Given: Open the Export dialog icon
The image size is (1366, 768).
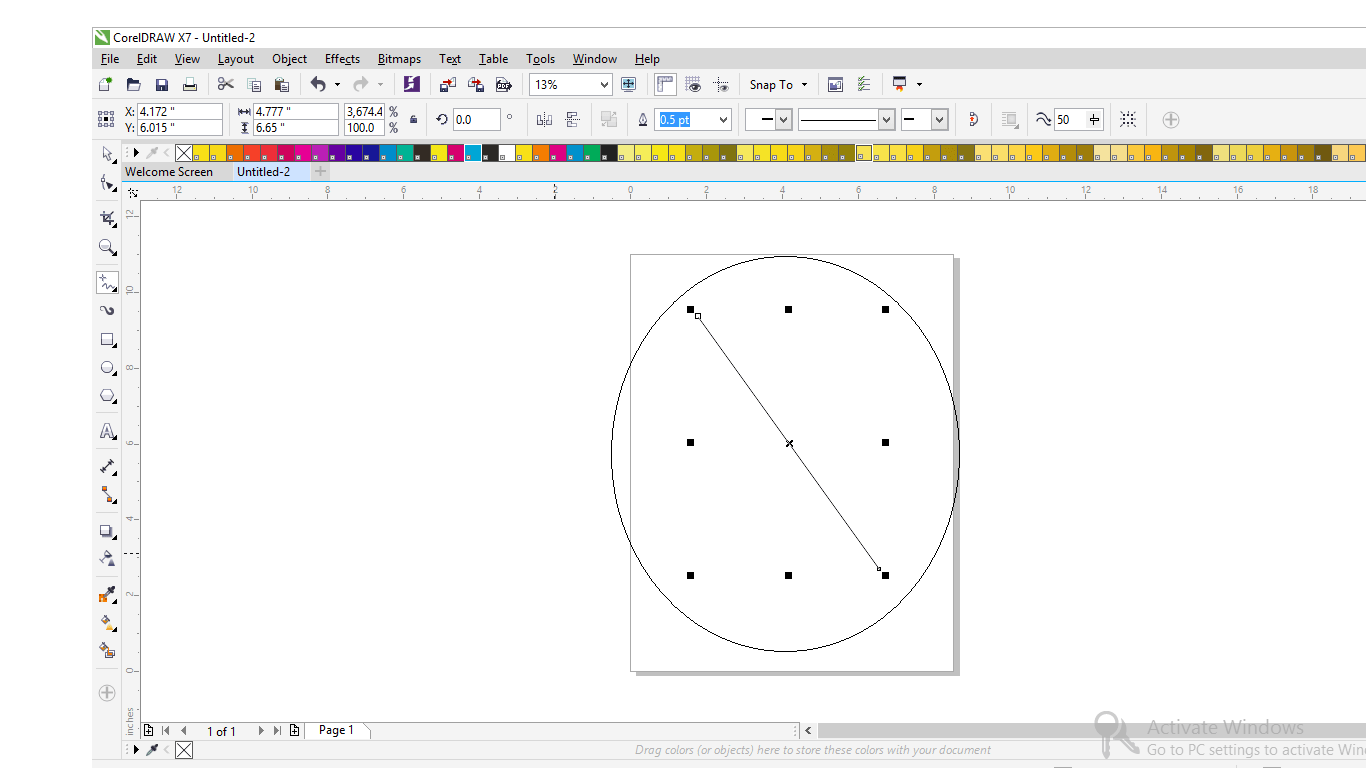Looking at the screenshot, I should 476,84.
